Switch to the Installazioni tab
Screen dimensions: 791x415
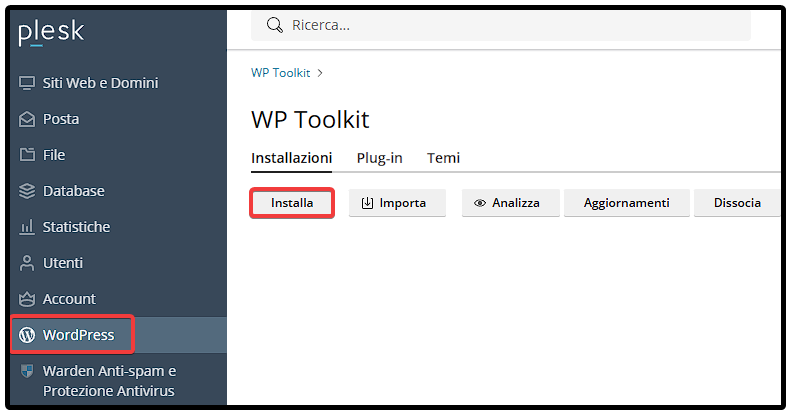pyautogui.click(x=292, y=158)
